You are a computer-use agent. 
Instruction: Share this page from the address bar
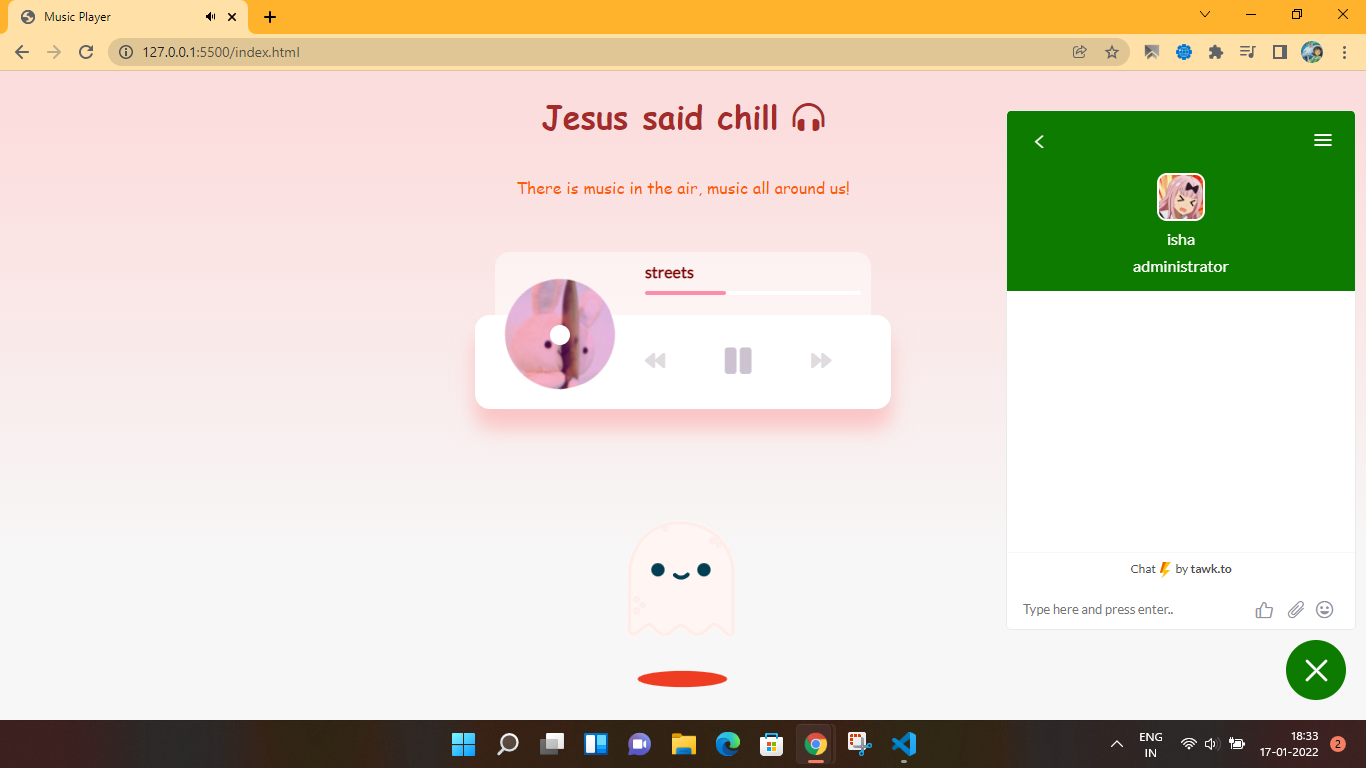coord(1080,52)
